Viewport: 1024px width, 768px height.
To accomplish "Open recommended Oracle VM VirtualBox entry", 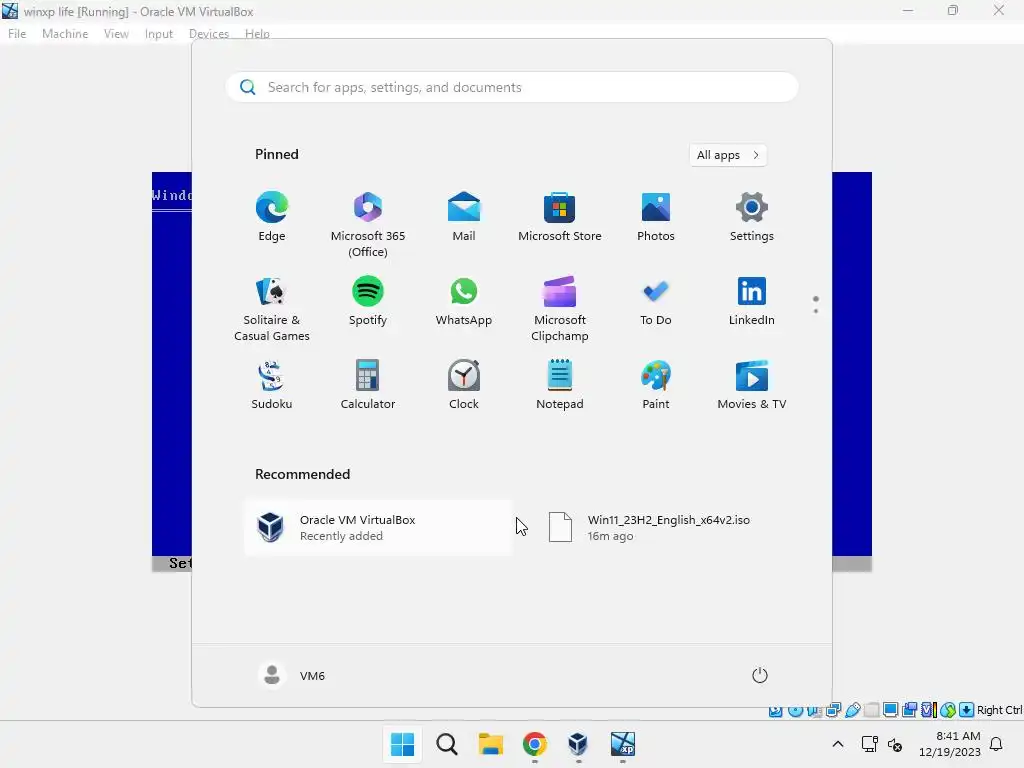I will pyautogui.click(x=379, y=528).
